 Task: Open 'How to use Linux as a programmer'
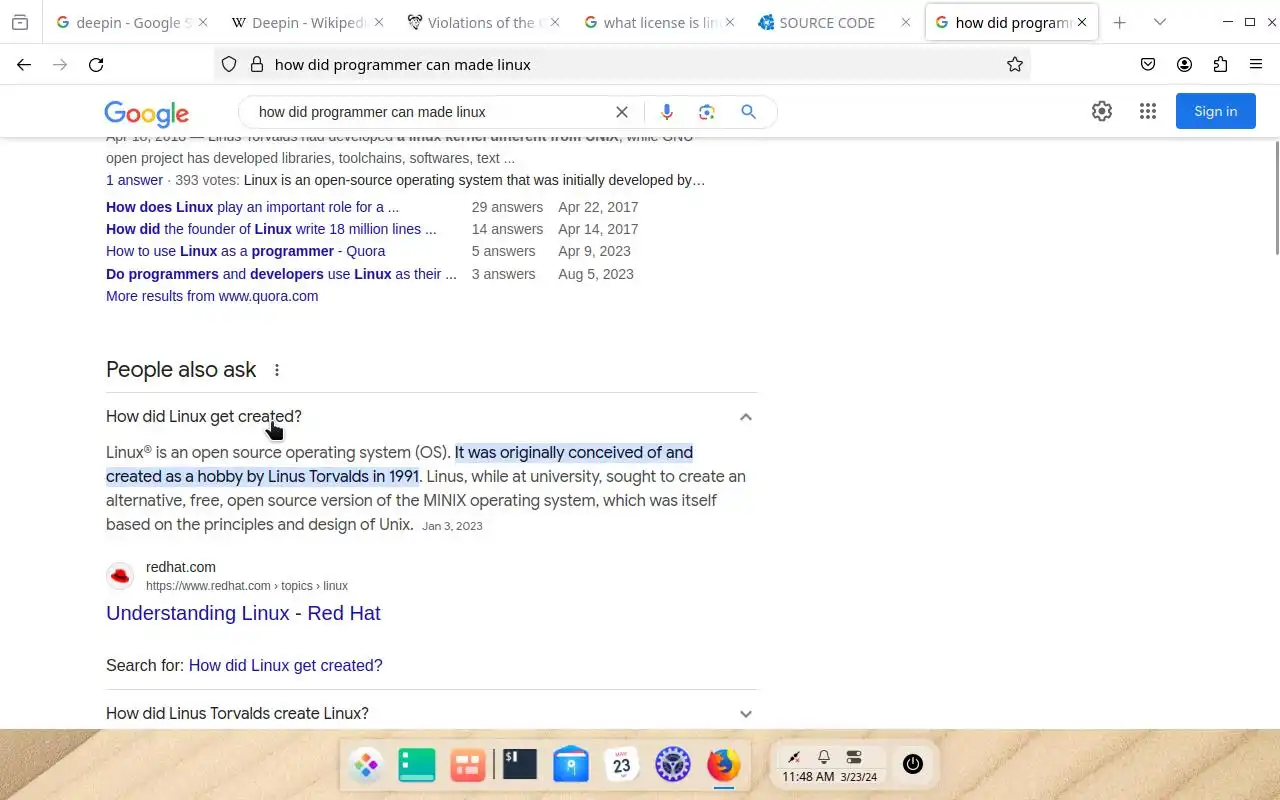(x=245, y=251)
